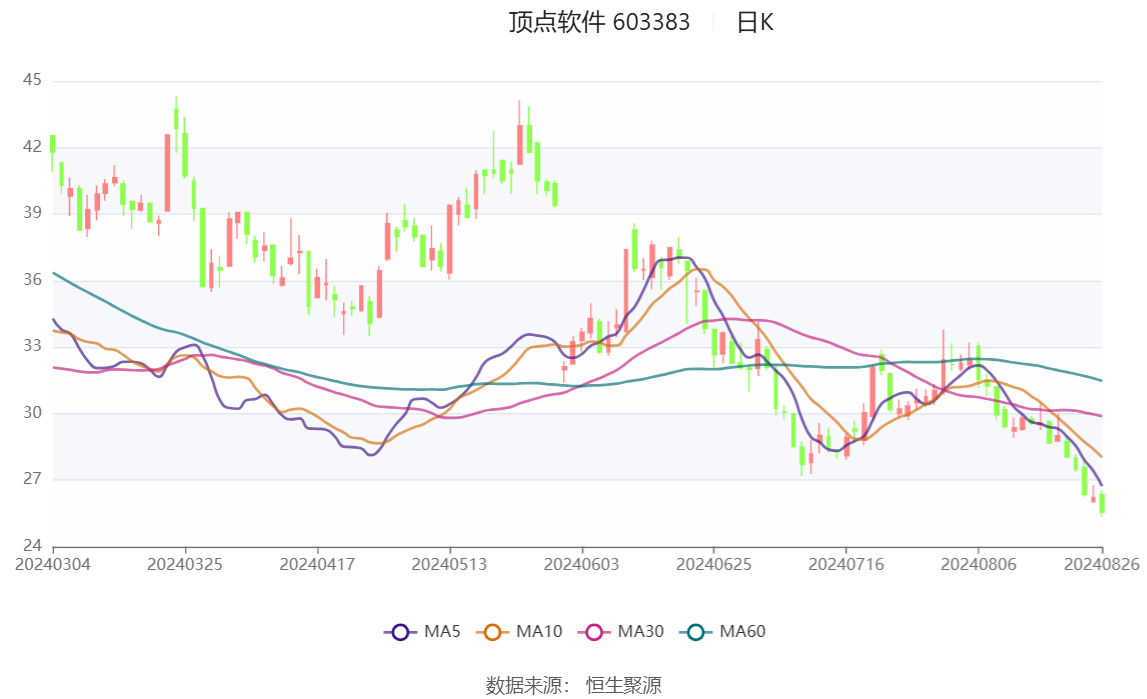The image size is (1147, 699).
Task: Click the 42 price axis label
Action: point(32,146)
